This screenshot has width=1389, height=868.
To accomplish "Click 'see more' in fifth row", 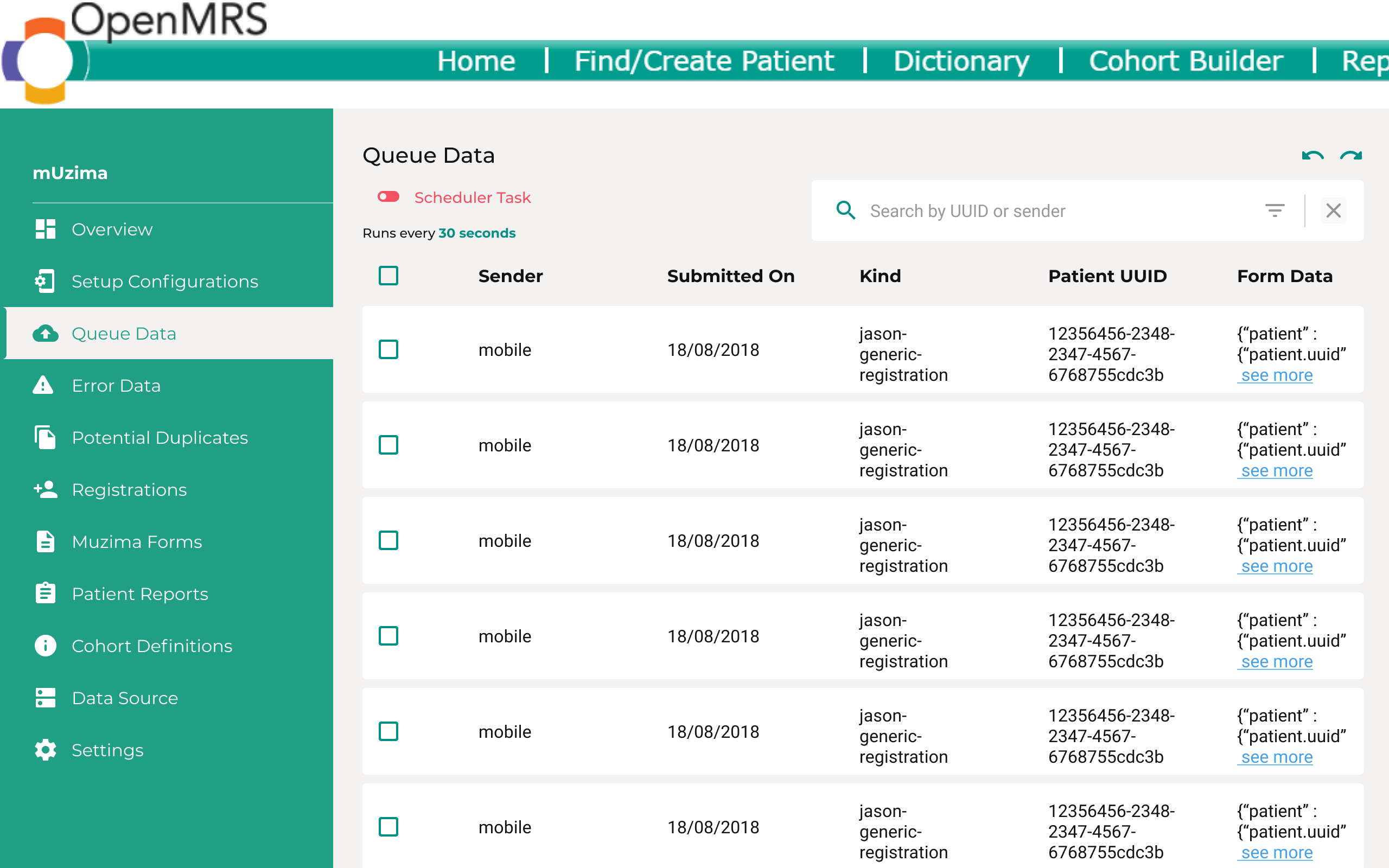I will (x=1276, y=757).
